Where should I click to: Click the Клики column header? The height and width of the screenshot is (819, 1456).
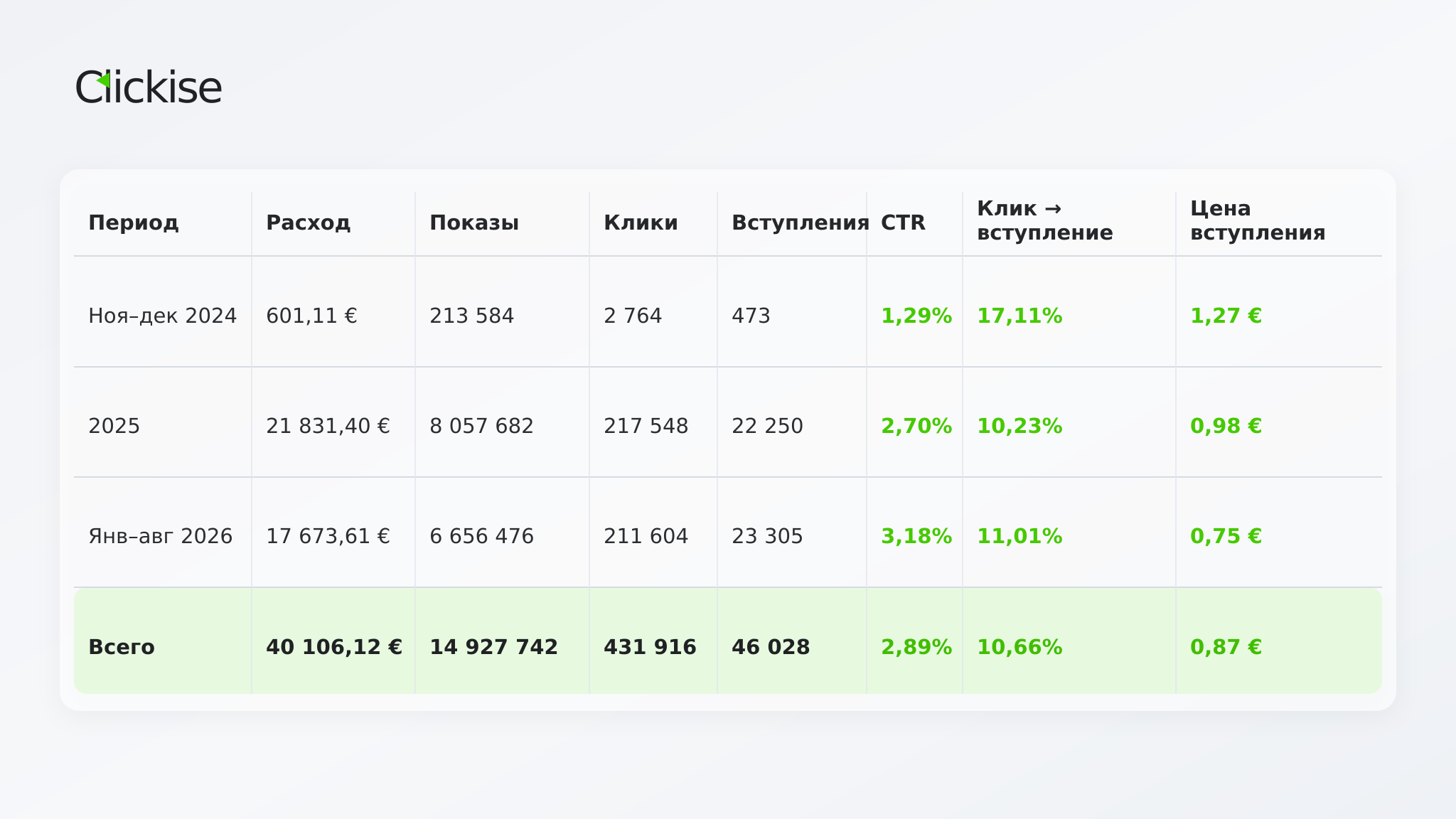pyautogui.click(x=641, y=223)
